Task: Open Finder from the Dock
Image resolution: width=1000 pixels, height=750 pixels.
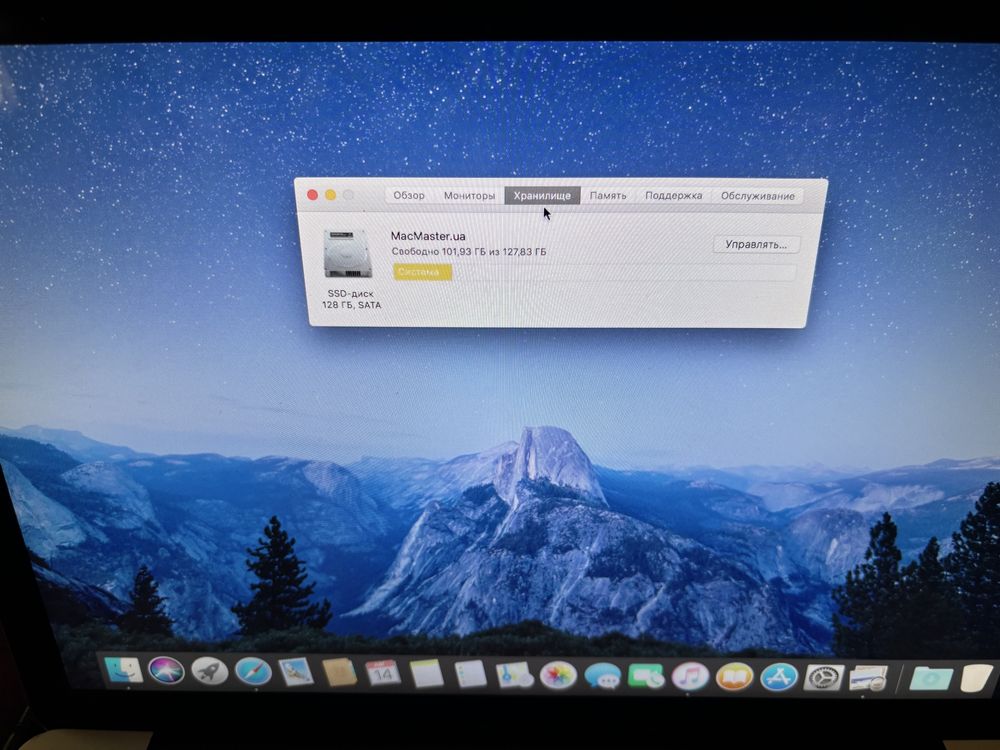Action: [123, 670]
